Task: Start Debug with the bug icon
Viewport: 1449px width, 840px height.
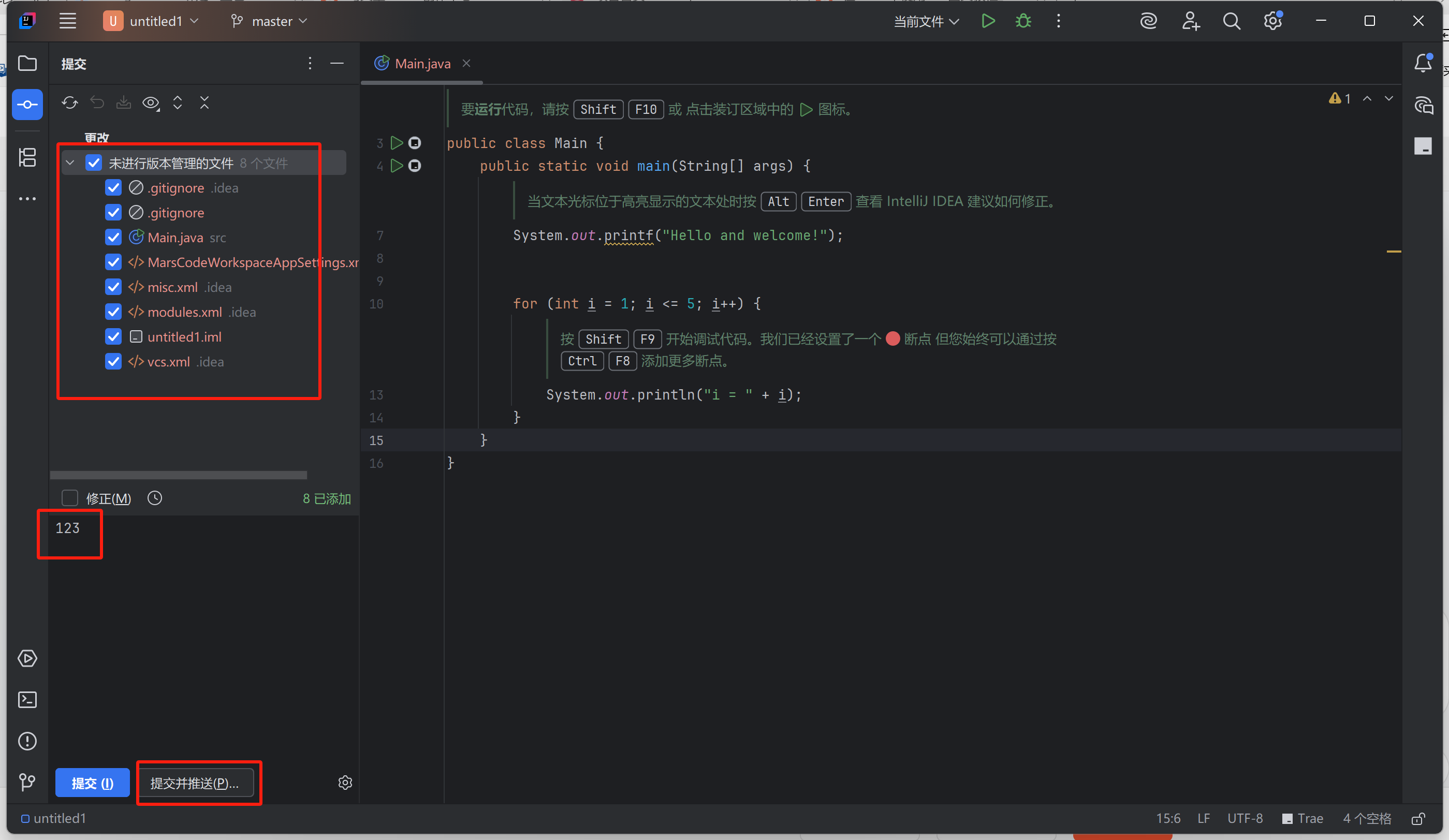Action: pos(1023,21)
